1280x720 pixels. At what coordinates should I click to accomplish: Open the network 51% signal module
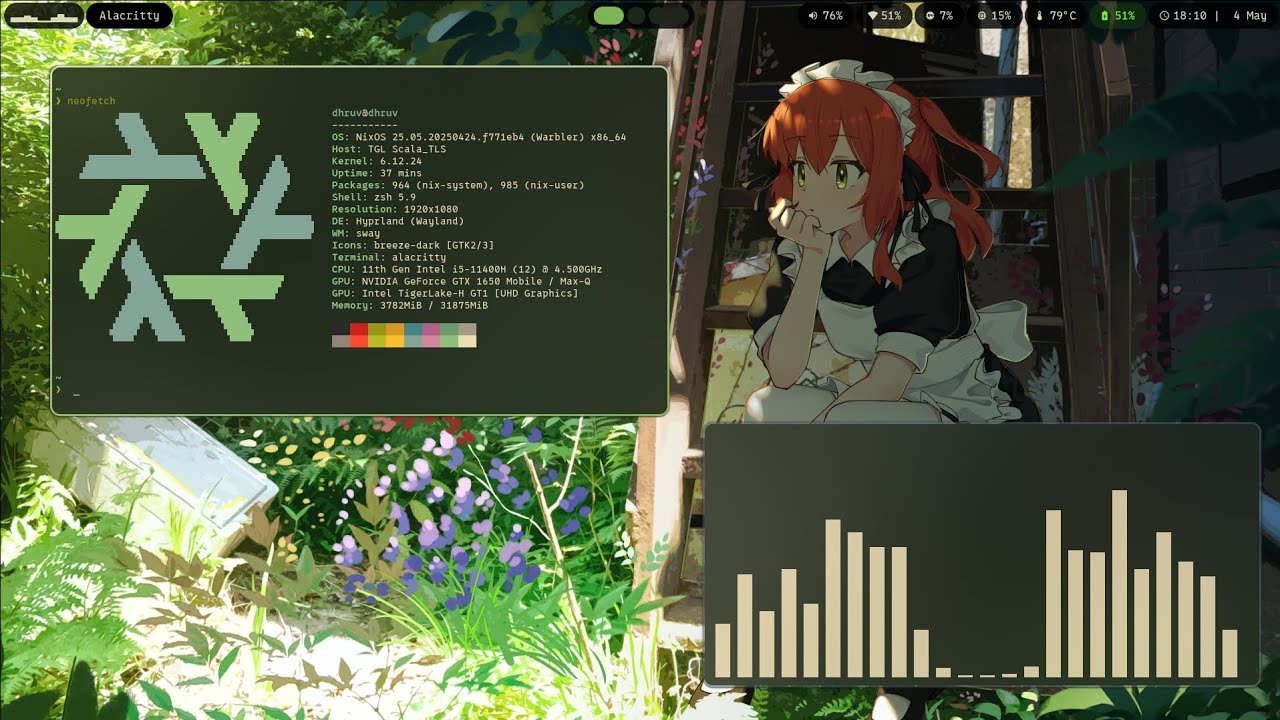[x=884, y=16]
